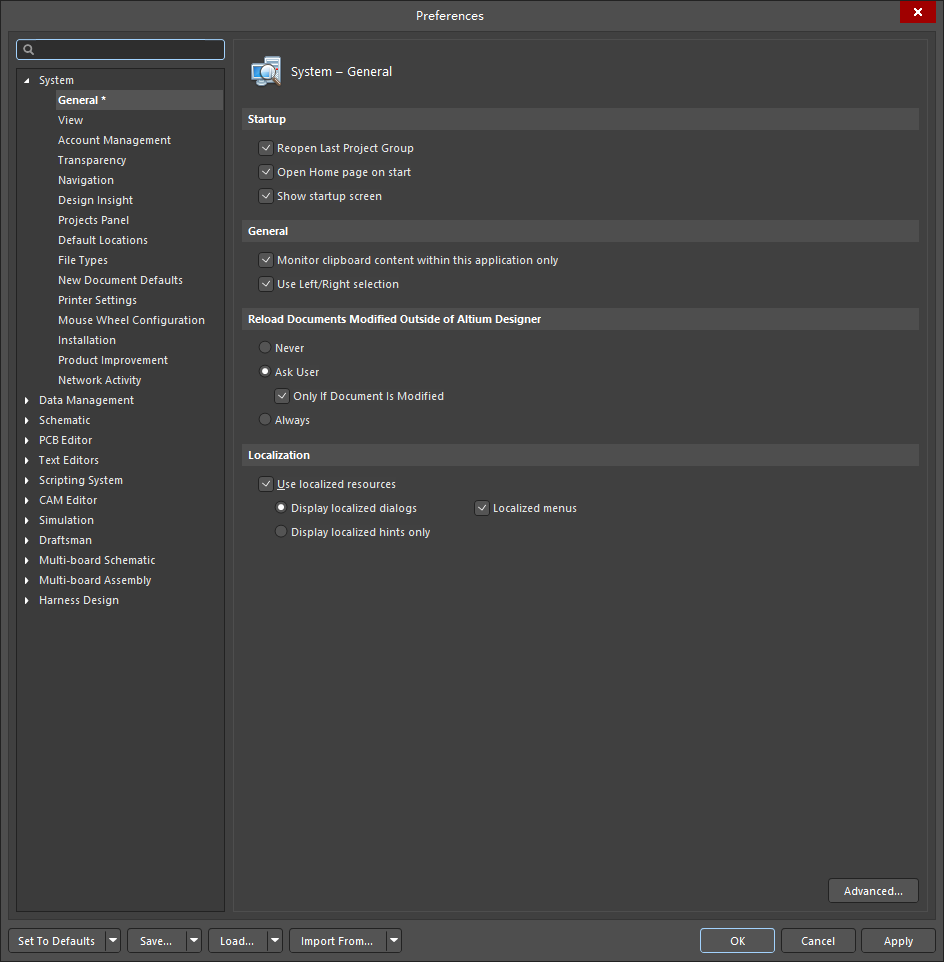Select File Types entry
Screen dimensions: 944x962
(x=83, y=260)
